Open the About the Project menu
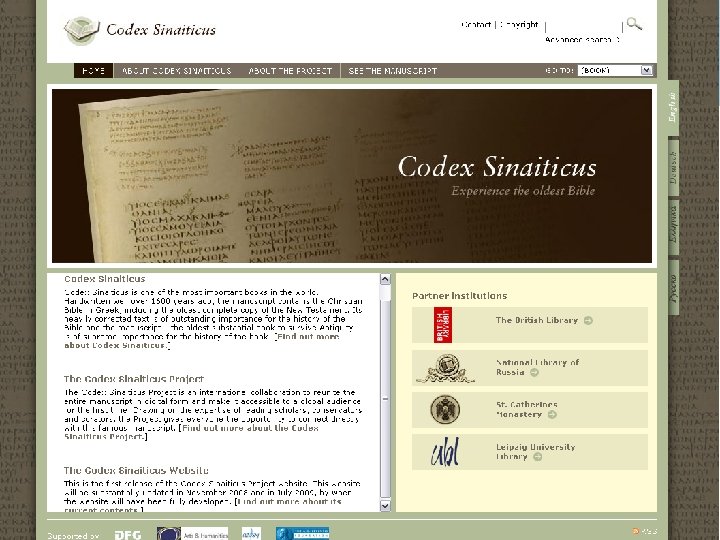 [x=290, y=71]
